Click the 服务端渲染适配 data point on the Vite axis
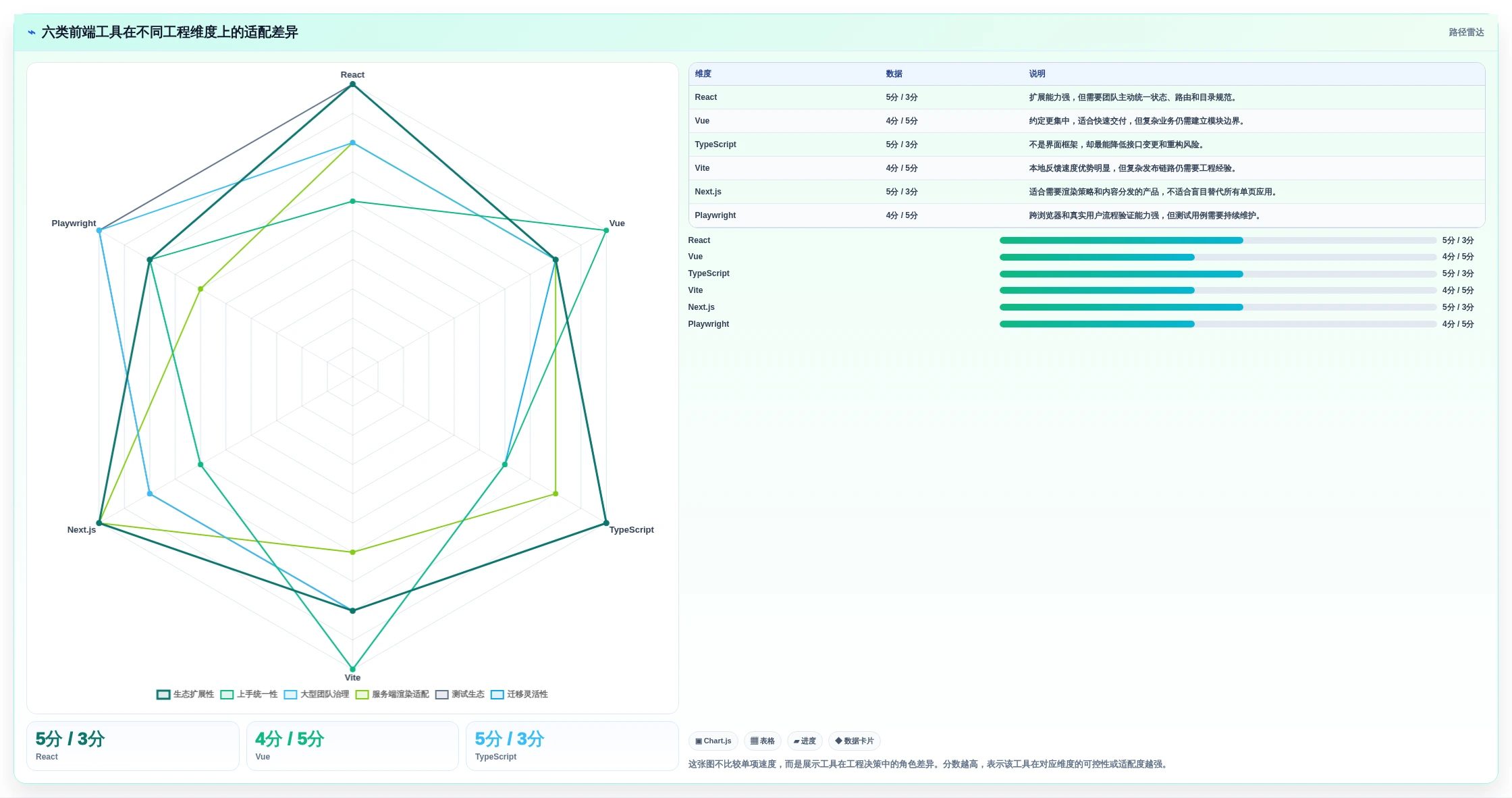Screen dimensions: 1512x798 (x=352, y=552)
